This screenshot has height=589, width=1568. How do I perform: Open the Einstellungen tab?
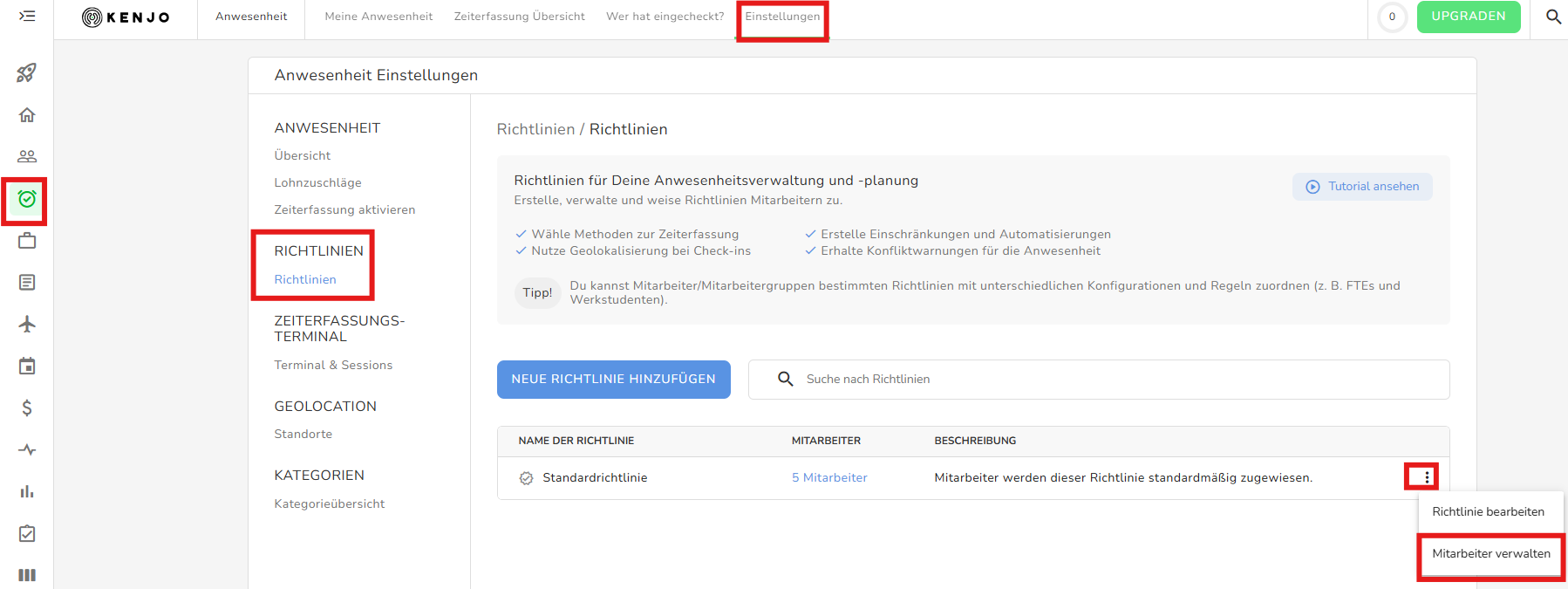point(782,17)
